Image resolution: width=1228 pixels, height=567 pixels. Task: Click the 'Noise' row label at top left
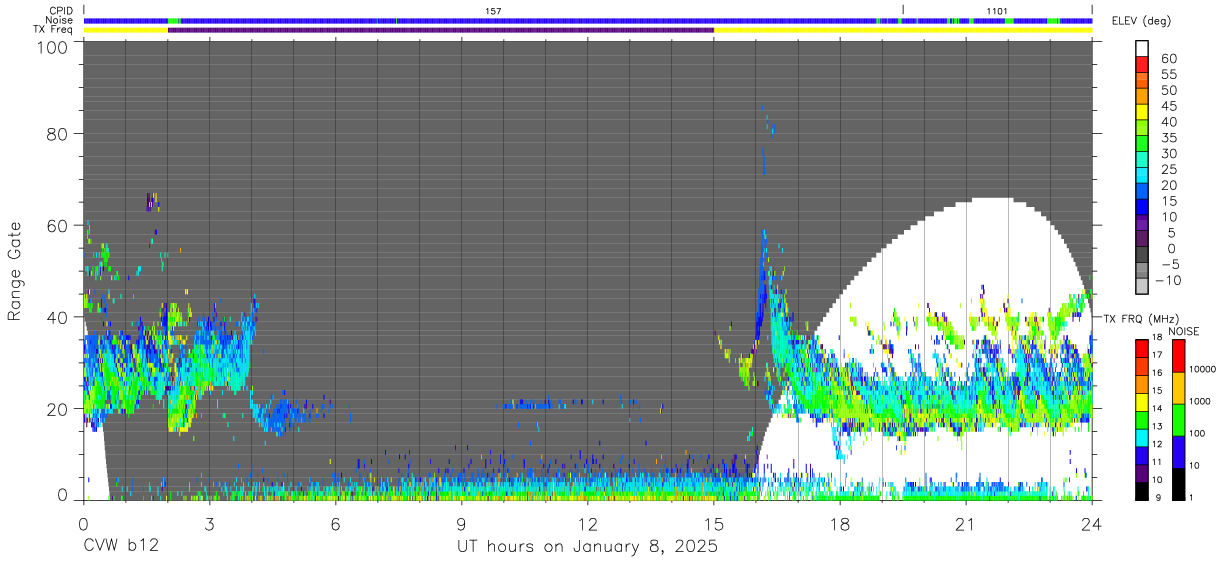point(60,20)
